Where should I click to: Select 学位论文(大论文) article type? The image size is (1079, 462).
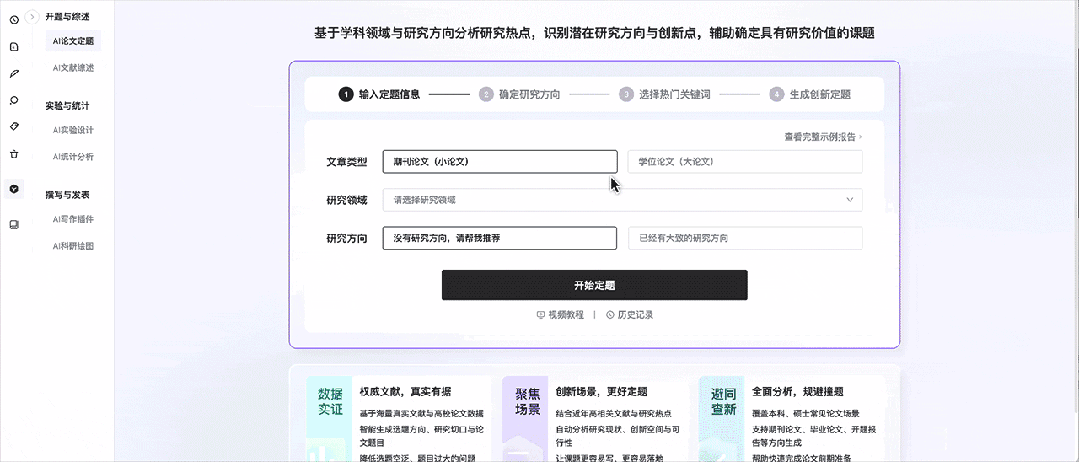click(x=745, y=162)
